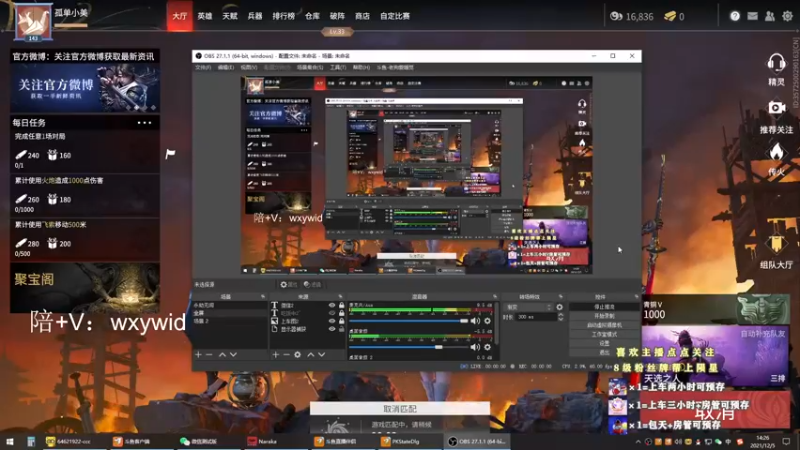
Task: Switch to the 天赋 talents tab
Action: point(230,16)
